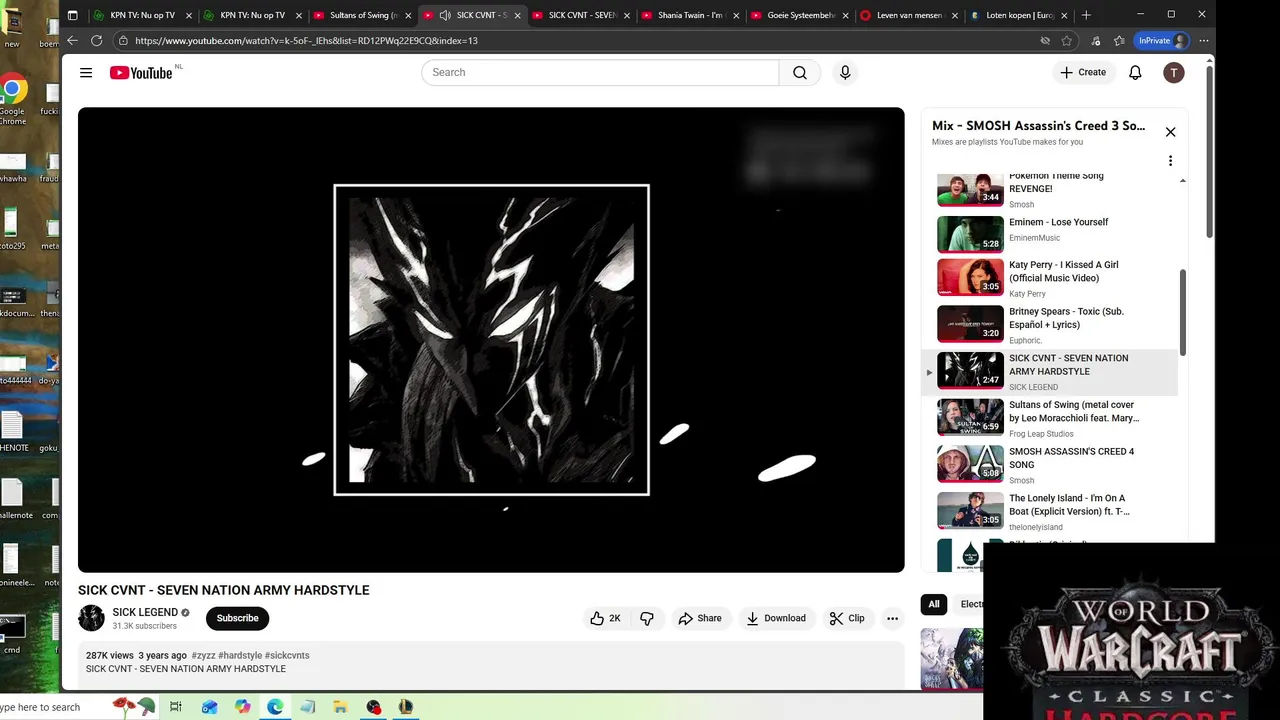
Task: Open Edge settings and more menu
Action: coord(1204,41)
